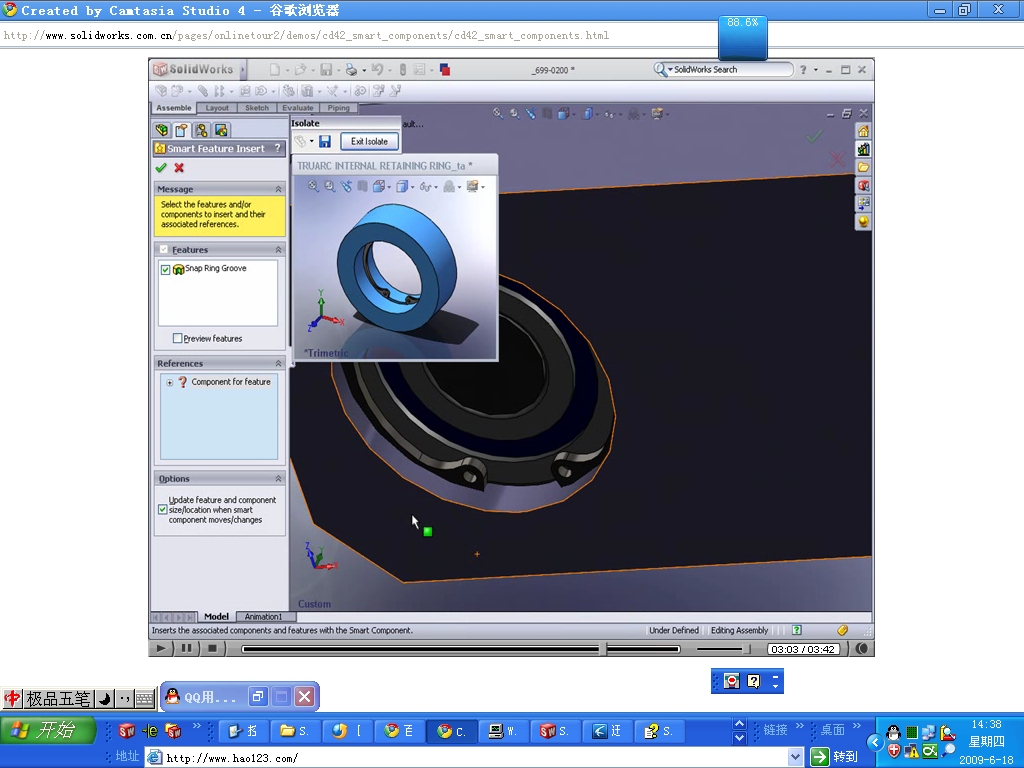Click Zoom to Area in preview window

point(330,187)
